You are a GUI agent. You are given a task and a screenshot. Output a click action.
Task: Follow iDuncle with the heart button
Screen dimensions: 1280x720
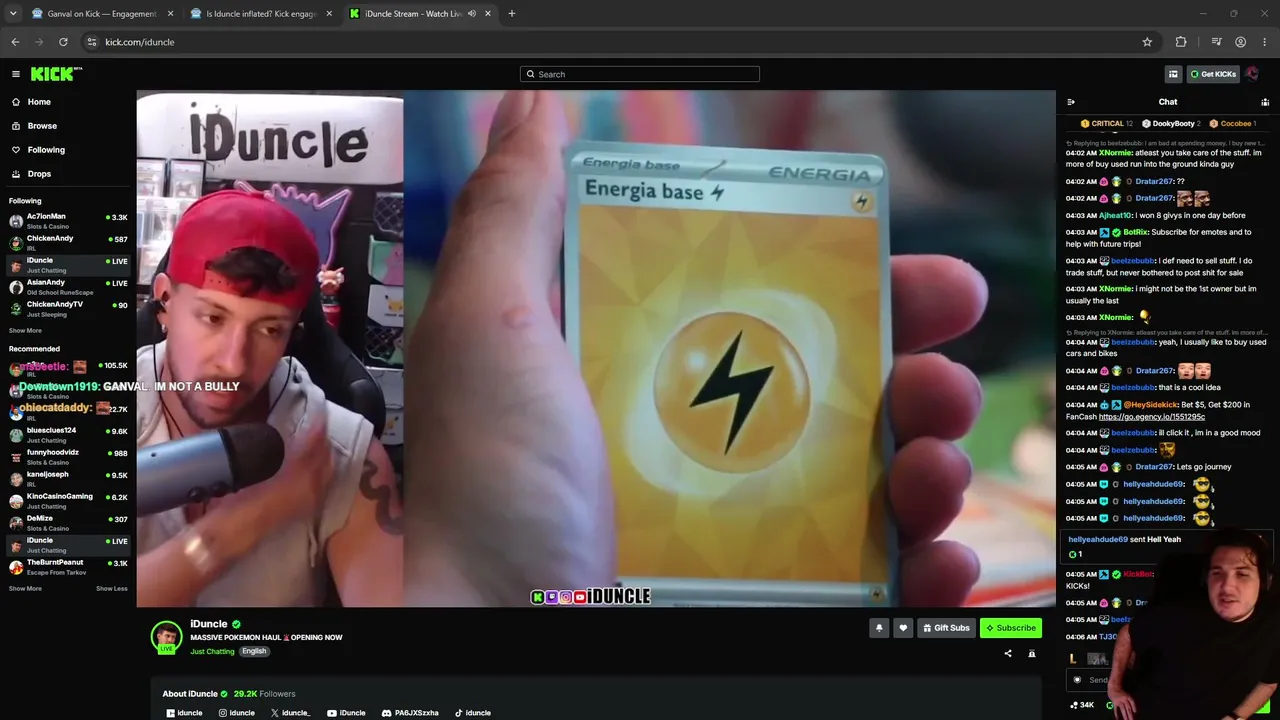coord(903,628)
